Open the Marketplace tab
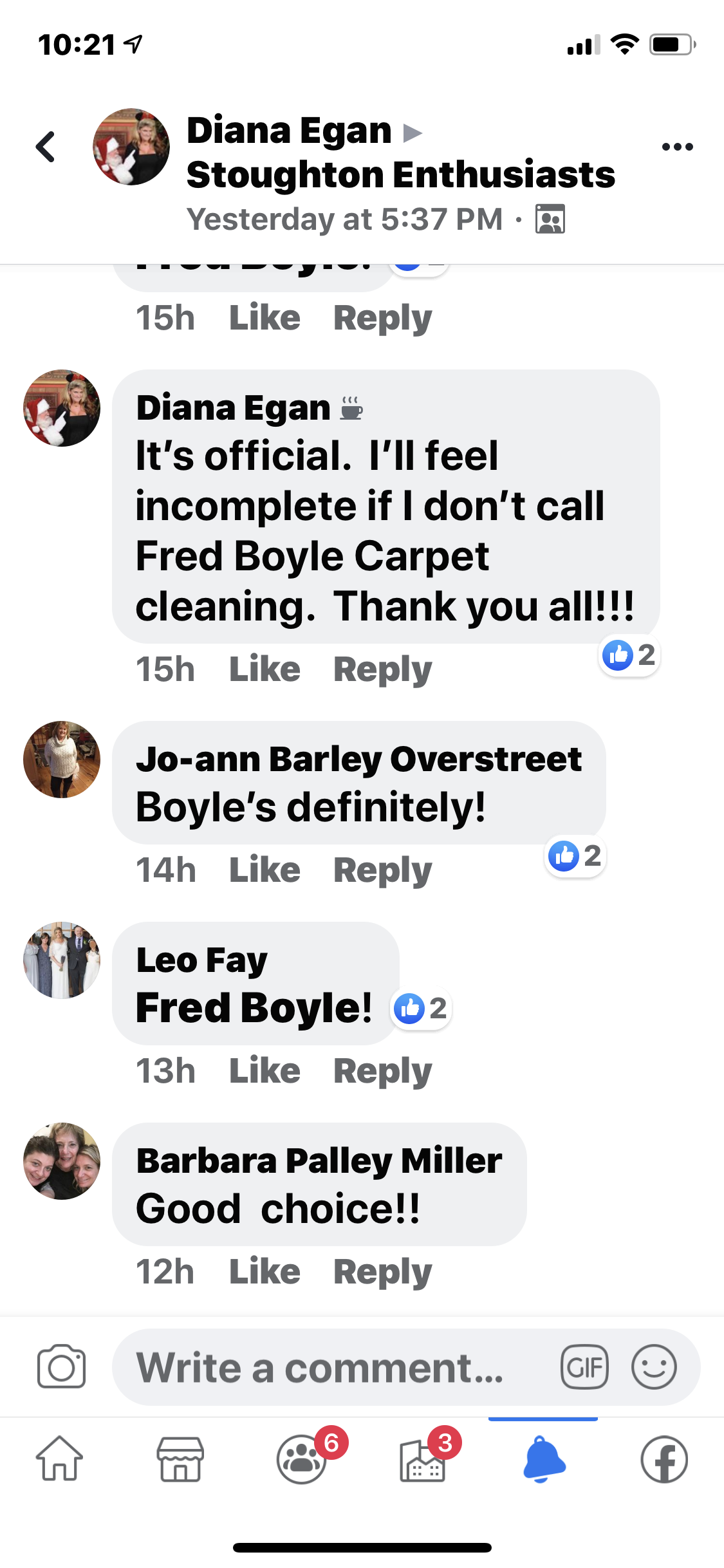Screen dimensions: 724x1568 click(x=180, y=1459)
